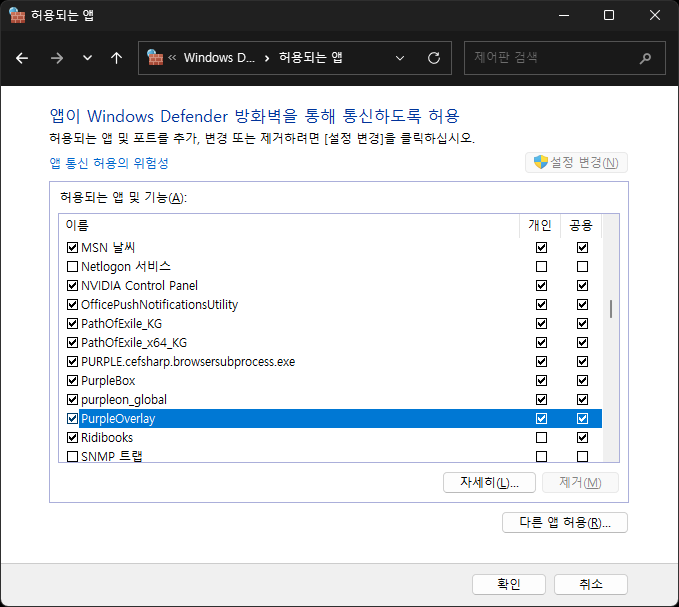Click the Windows D... breadcrumb segment
The image size is (679, 607).
(x=219, y=58)
